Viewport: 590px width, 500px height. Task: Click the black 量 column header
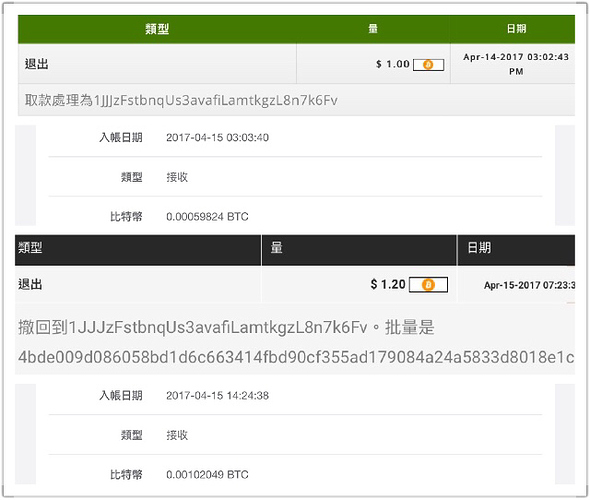(359, 250)
